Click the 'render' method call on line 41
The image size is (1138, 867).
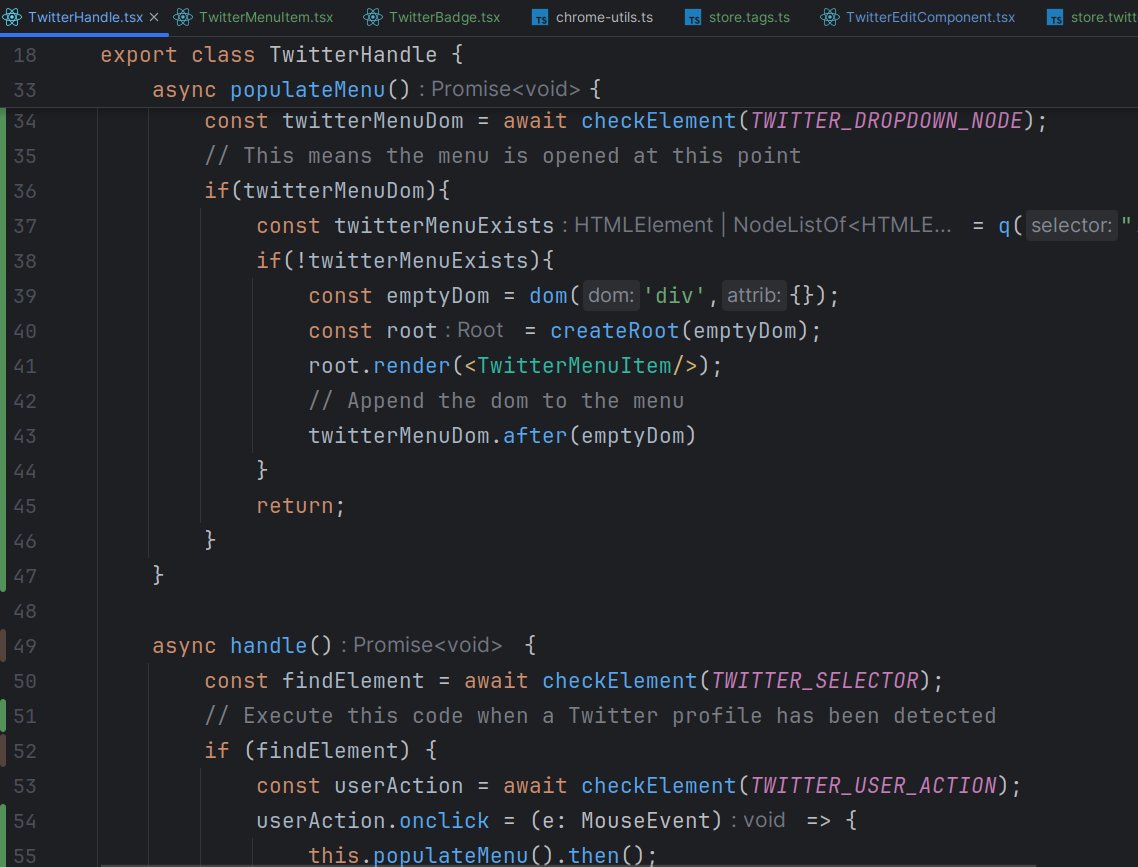pos(412,366)
